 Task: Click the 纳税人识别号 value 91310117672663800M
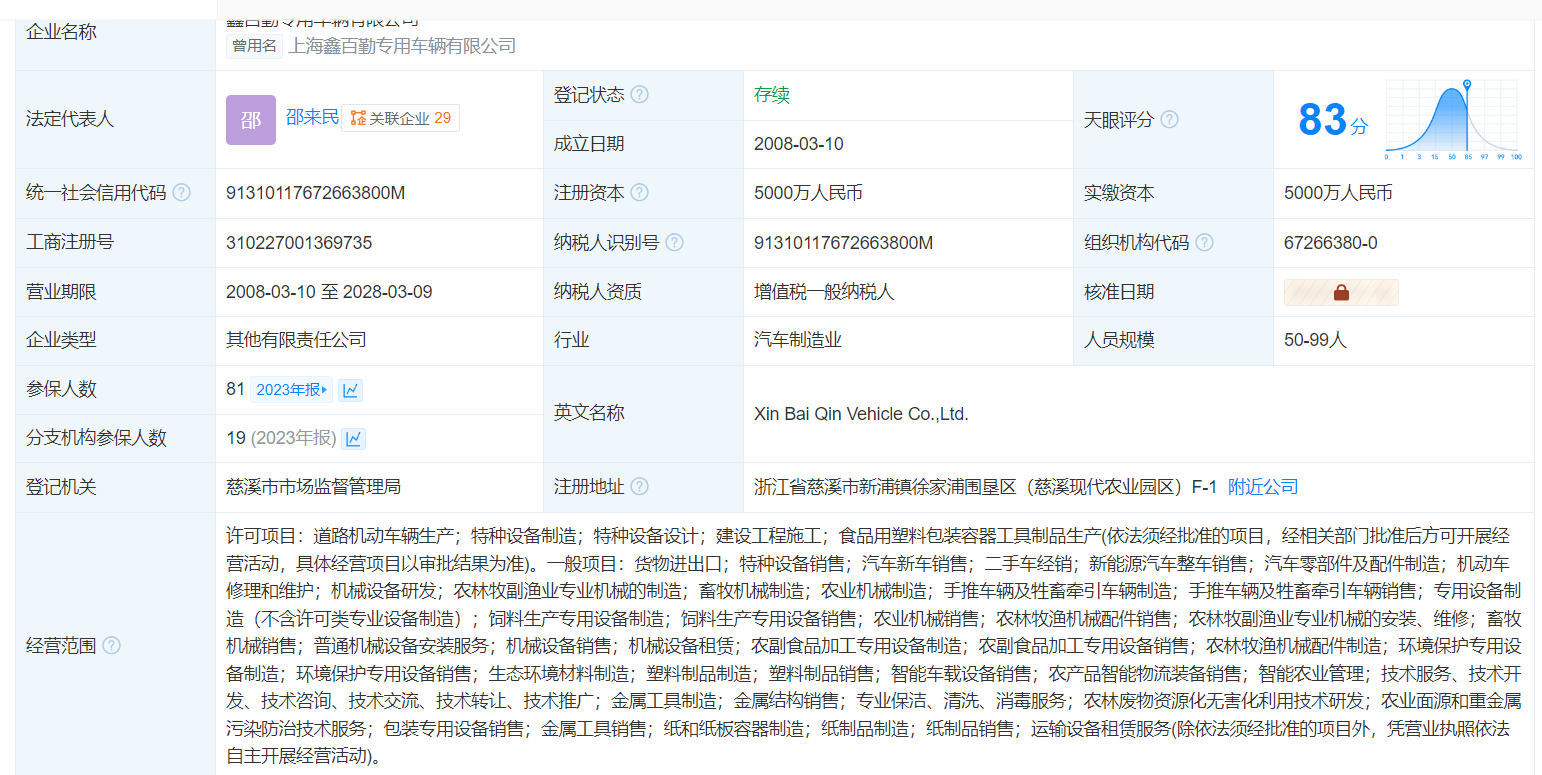coord(844,242)
